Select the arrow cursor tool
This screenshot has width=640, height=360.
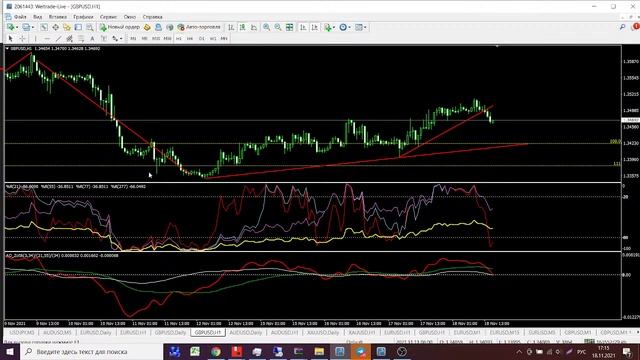(11, 38)
